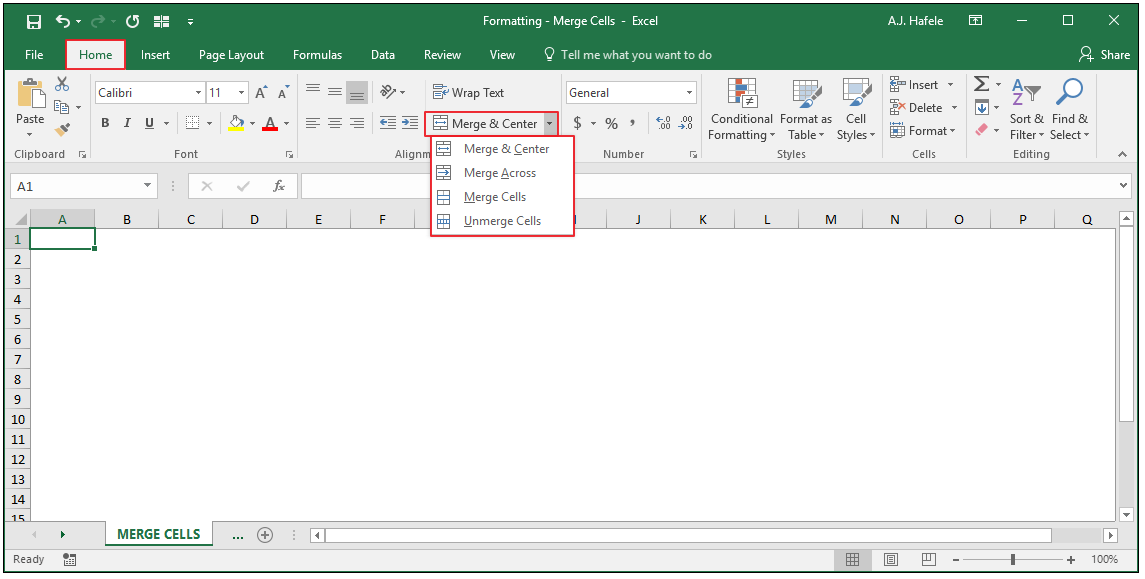Click the Insert function fx button
Screen dimensions: 1145x579
tap(279, 186)
